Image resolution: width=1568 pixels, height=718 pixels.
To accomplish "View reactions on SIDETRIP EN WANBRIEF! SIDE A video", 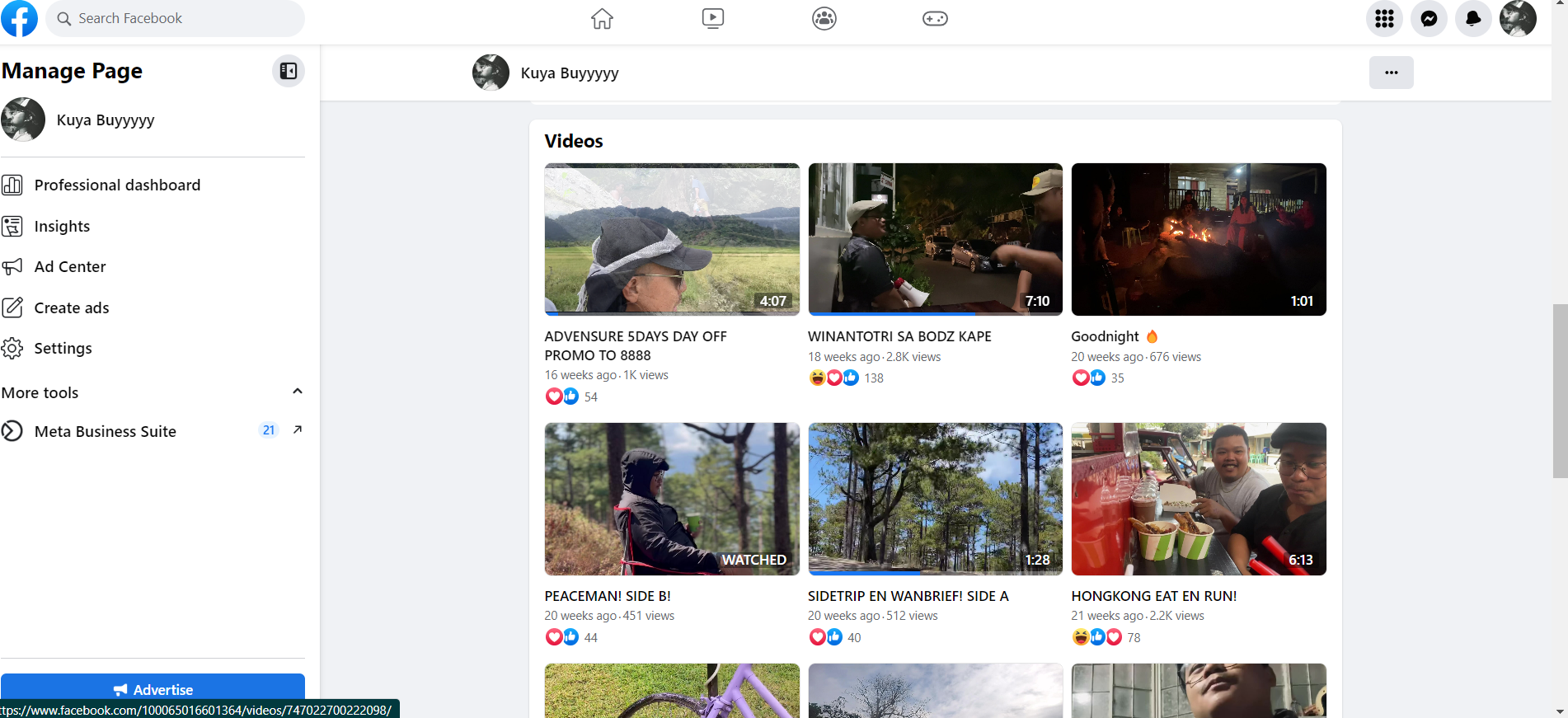I will (835, 637).
